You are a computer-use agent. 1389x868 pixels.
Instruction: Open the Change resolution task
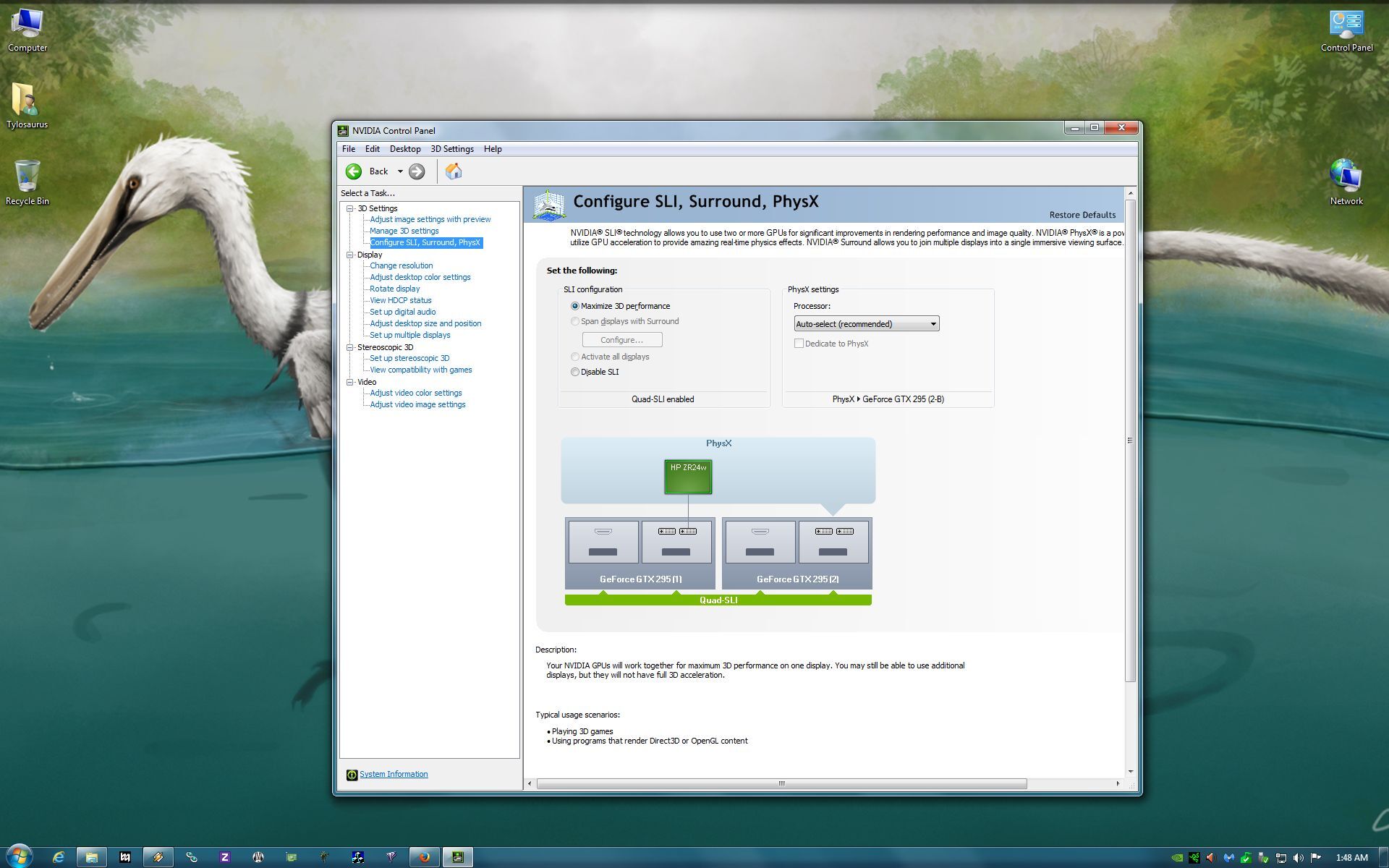[401, 265]
